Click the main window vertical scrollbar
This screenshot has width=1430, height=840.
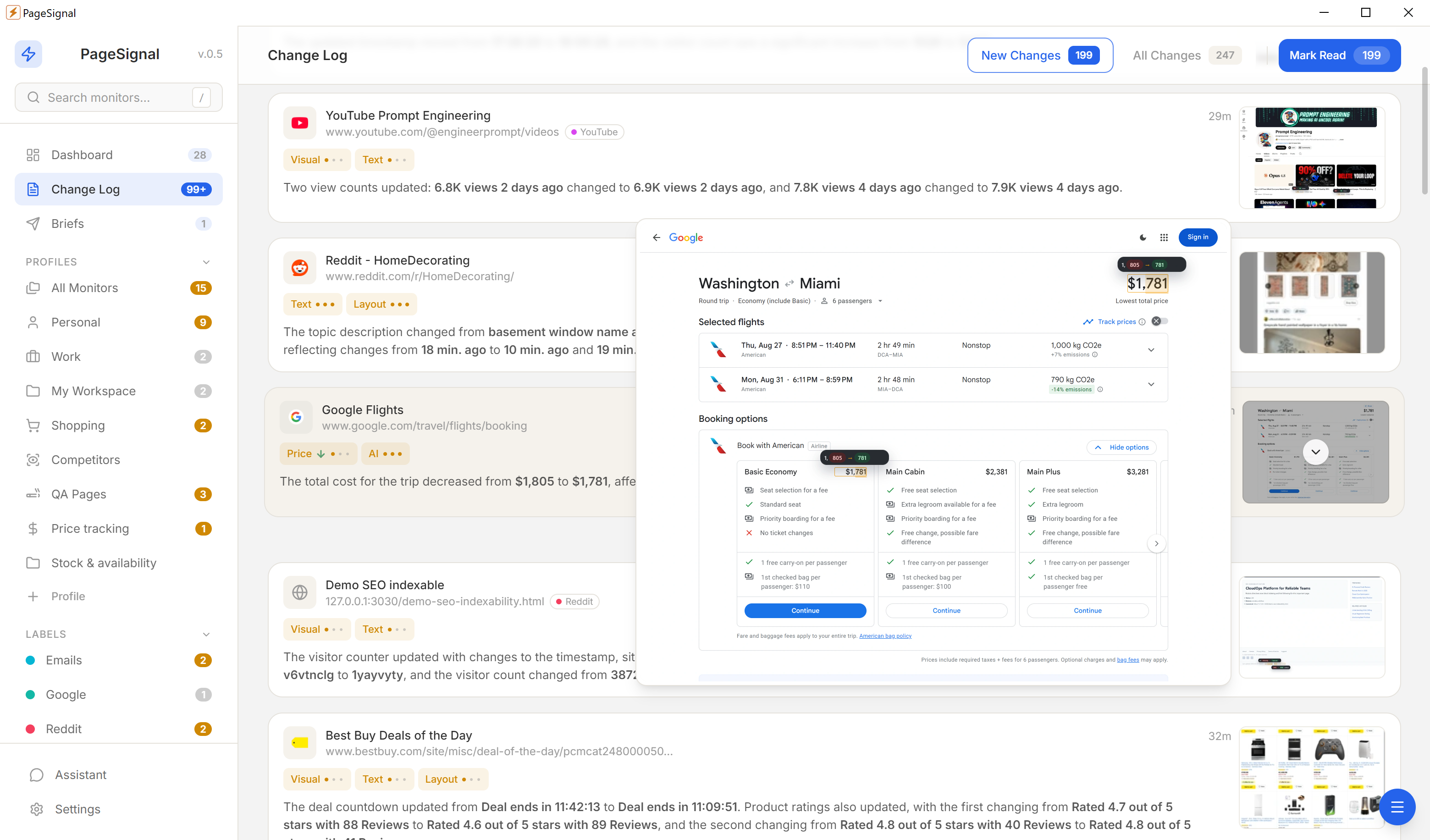(x=1425, y=131)
